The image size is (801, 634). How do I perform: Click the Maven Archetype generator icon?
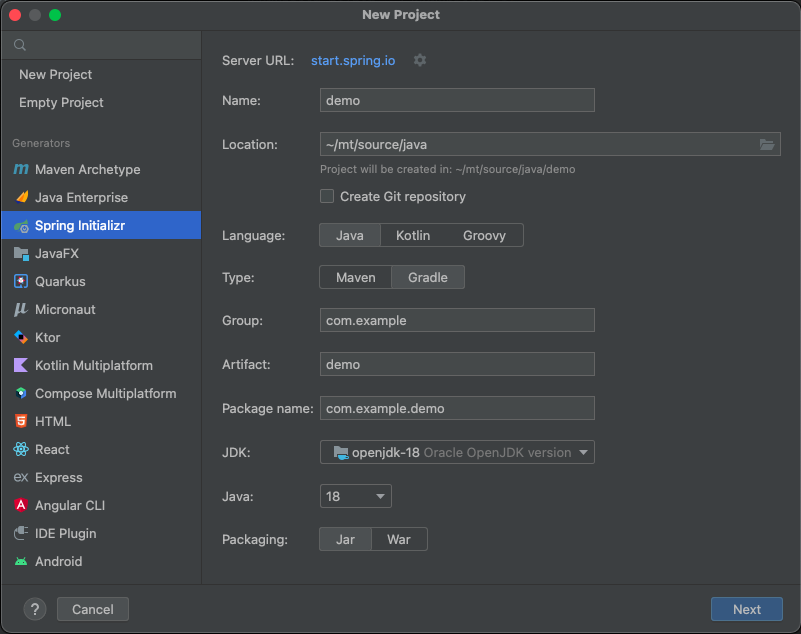(21, 169)
